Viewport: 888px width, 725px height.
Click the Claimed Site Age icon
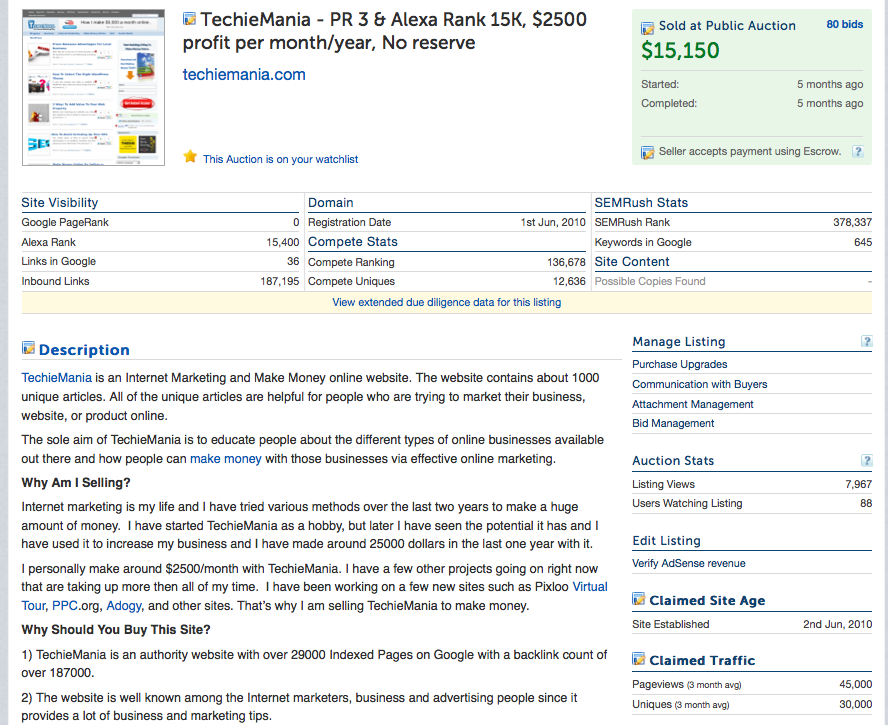[639, 599]
